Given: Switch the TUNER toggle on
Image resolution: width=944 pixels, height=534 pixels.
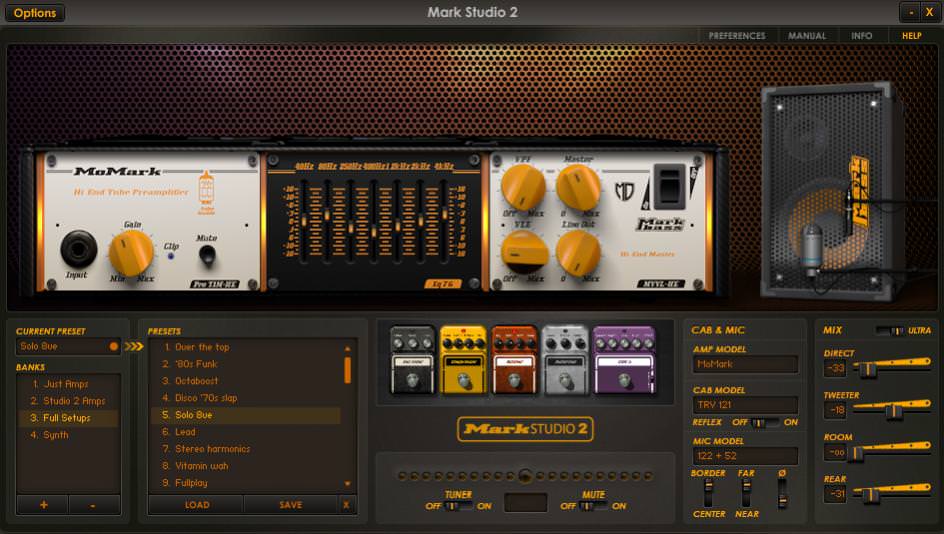Looking at the screenshot, I should pyautogui.click(x=458, y=506).
